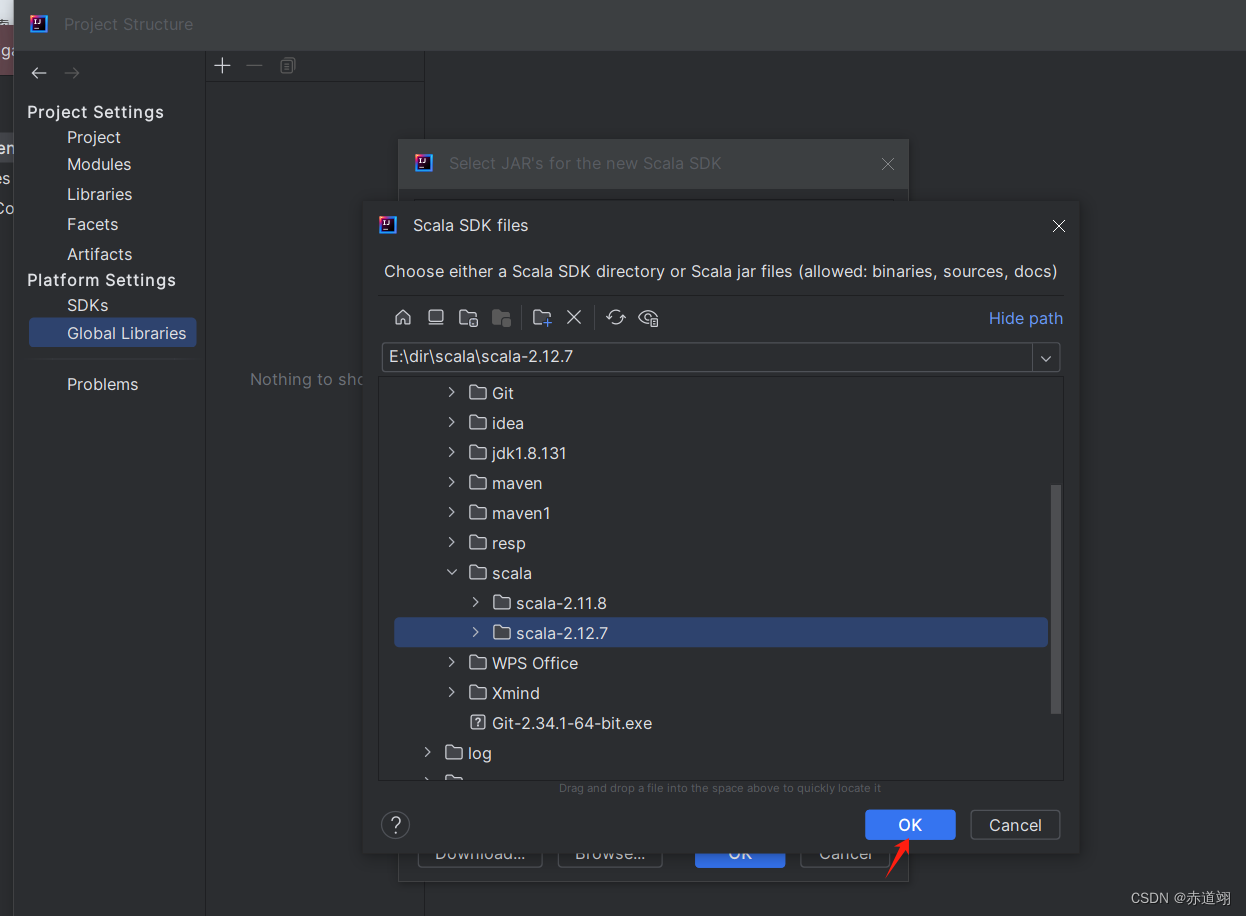Open Facets settings page
Viewport: 1246px width, 916px height.
point(93,224)
